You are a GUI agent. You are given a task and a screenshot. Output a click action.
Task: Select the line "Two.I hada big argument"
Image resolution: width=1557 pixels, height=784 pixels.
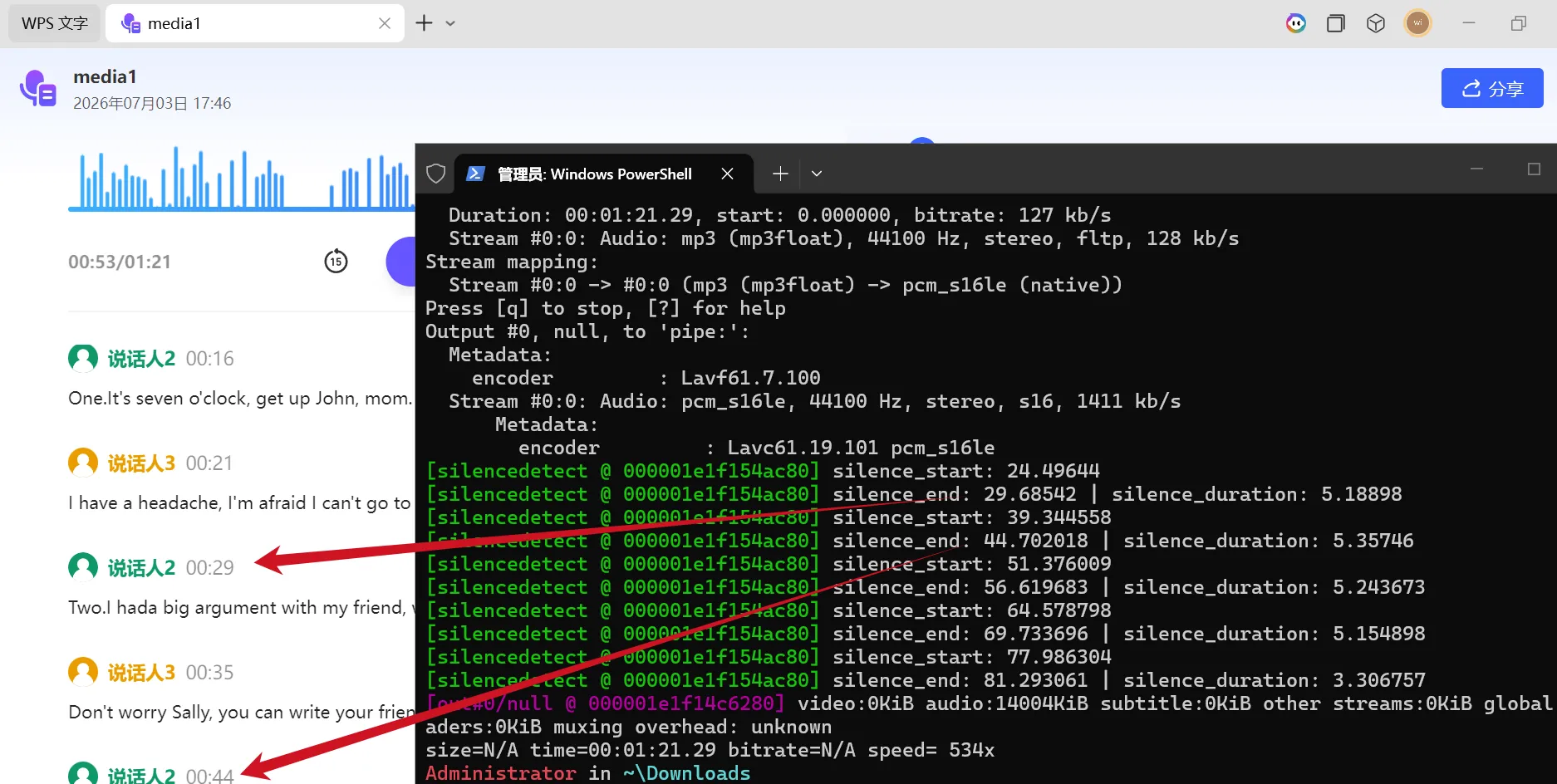241,608
